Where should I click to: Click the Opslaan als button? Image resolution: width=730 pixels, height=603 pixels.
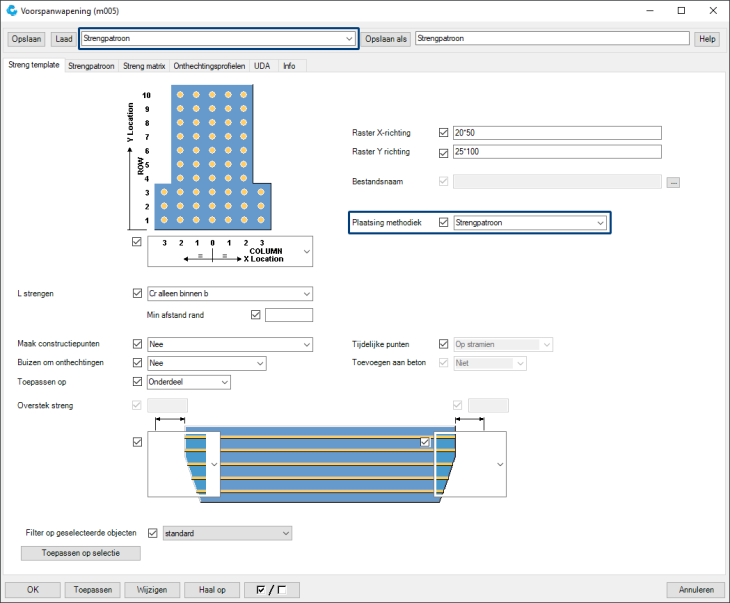(x=387, y=39)
